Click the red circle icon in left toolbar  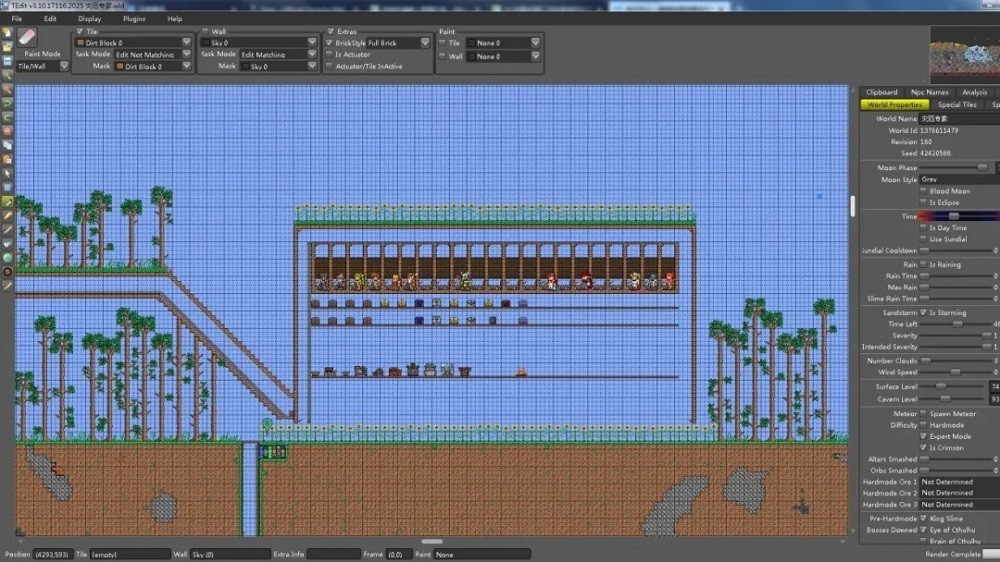tap(8, 131)
